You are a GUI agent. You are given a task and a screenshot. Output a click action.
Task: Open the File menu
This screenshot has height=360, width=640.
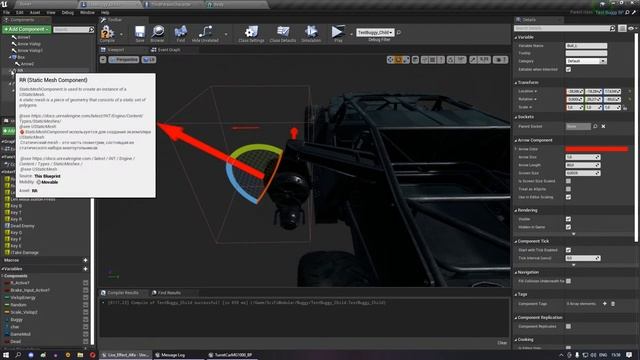point(7,13)
